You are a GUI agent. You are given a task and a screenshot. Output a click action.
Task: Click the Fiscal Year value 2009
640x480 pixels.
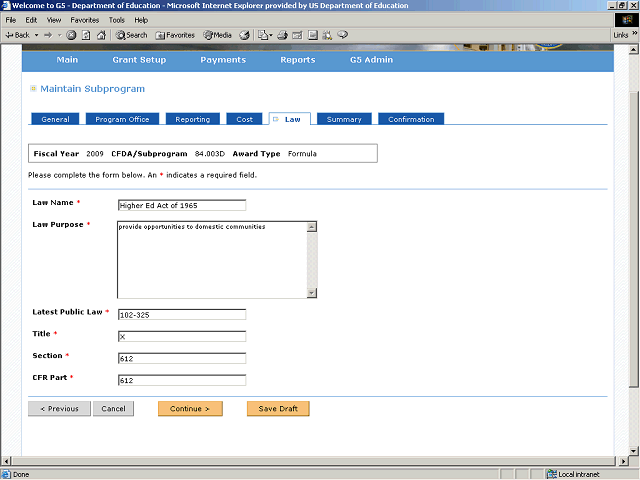click(95, 154)
